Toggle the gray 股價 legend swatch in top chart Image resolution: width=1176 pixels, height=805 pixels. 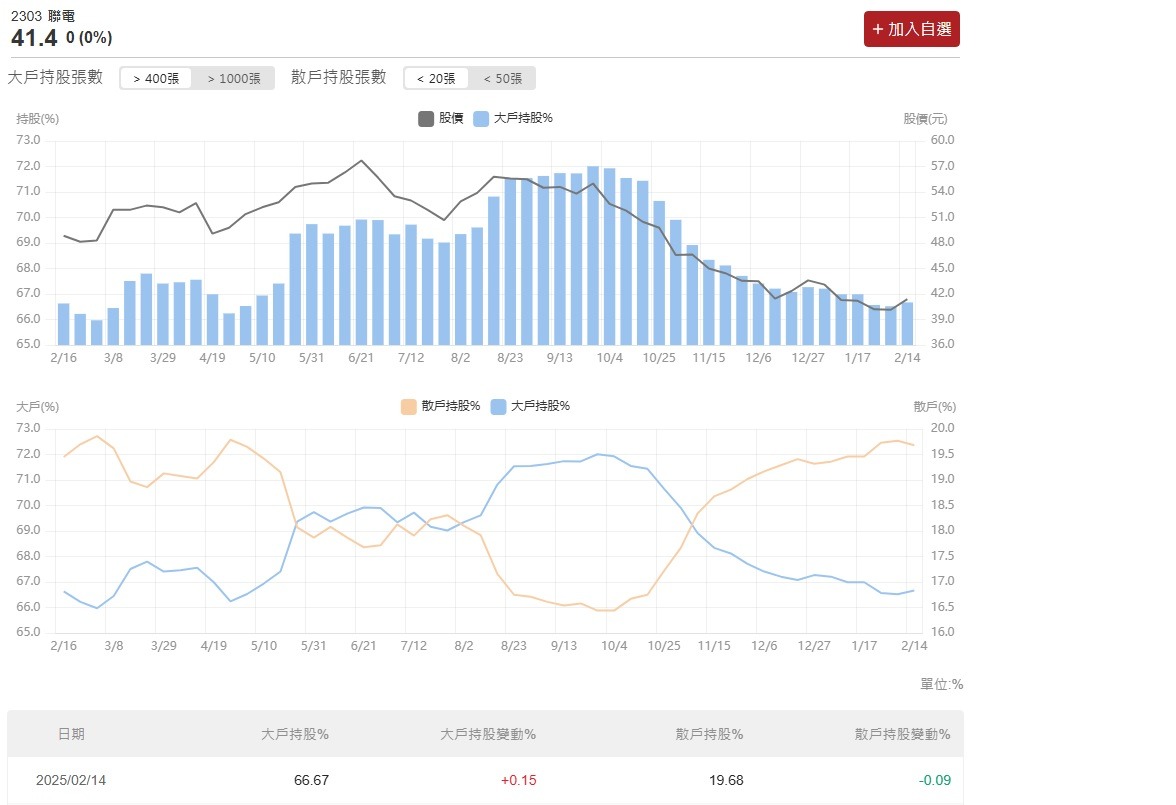point(426,119)
